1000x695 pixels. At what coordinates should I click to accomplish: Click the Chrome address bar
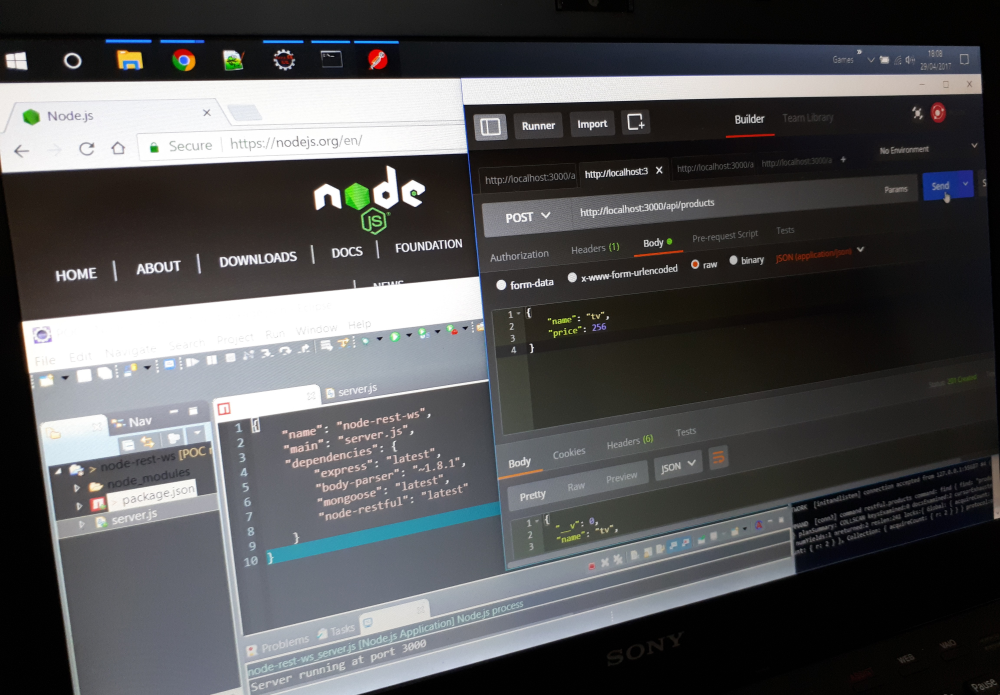tap(303, 143)
